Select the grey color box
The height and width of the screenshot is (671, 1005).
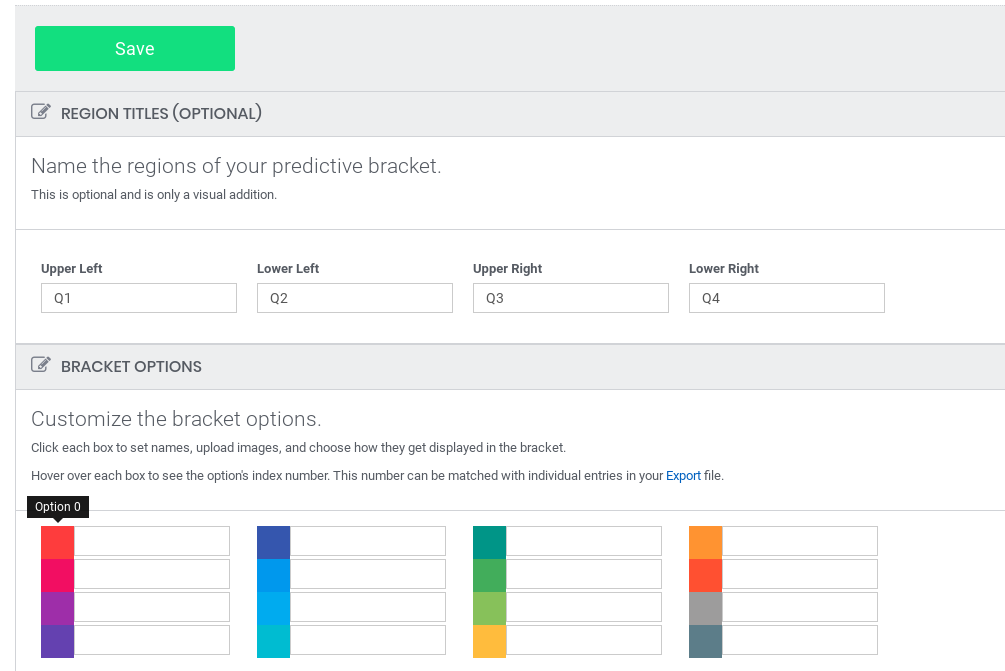pos(706,608)
